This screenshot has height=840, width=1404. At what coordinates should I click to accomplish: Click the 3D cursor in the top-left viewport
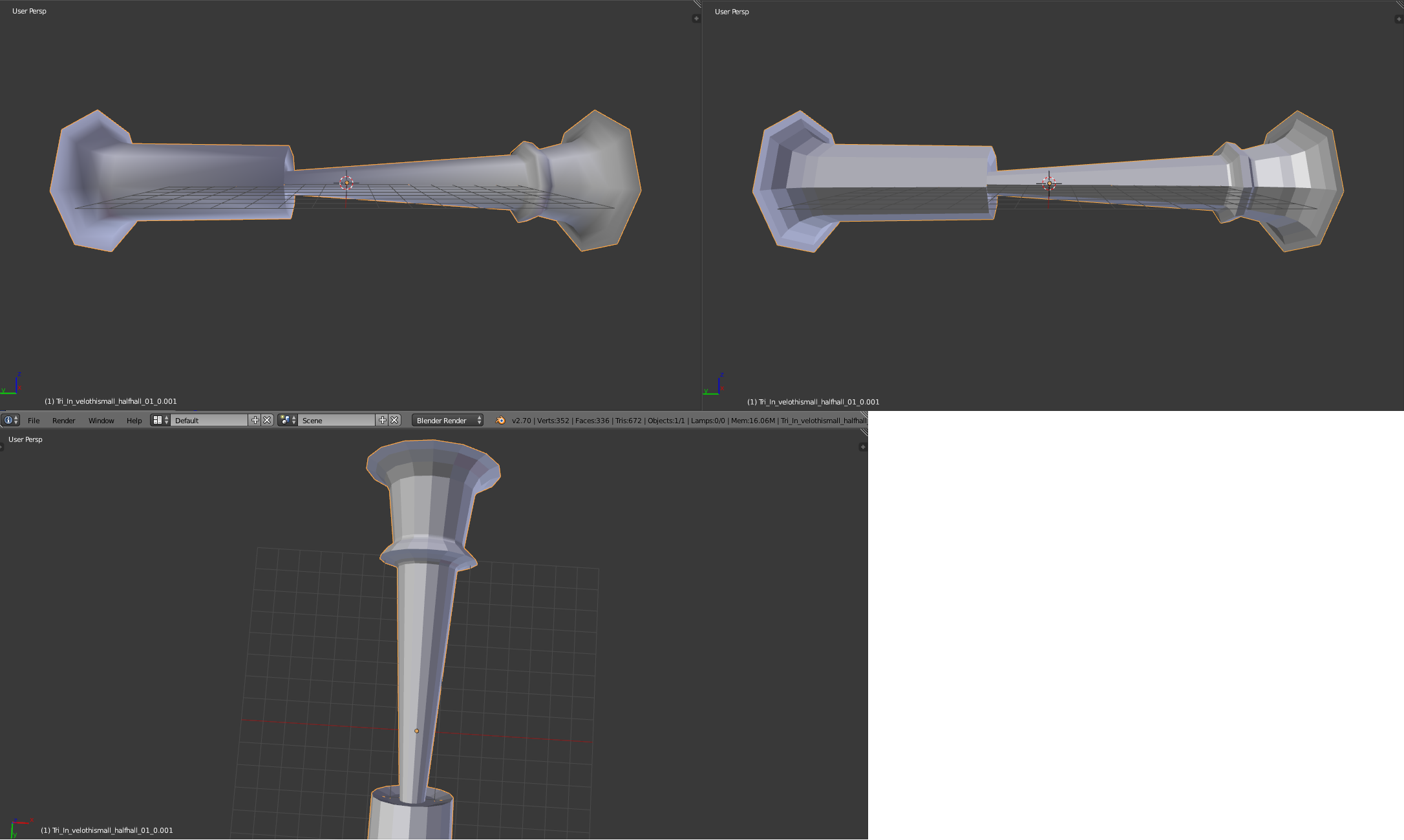(x=346, y=183)
